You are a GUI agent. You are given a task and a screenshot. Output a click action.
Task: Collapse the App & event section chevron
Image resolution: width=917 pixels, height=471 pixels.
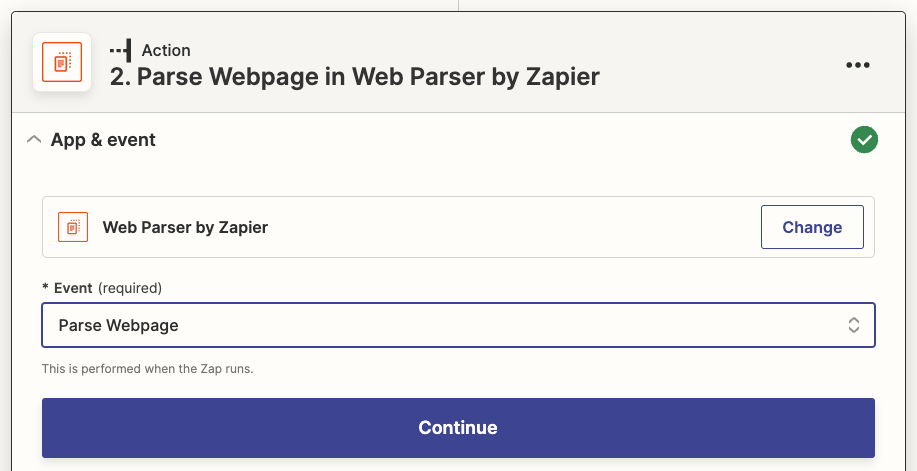[35, 140]
